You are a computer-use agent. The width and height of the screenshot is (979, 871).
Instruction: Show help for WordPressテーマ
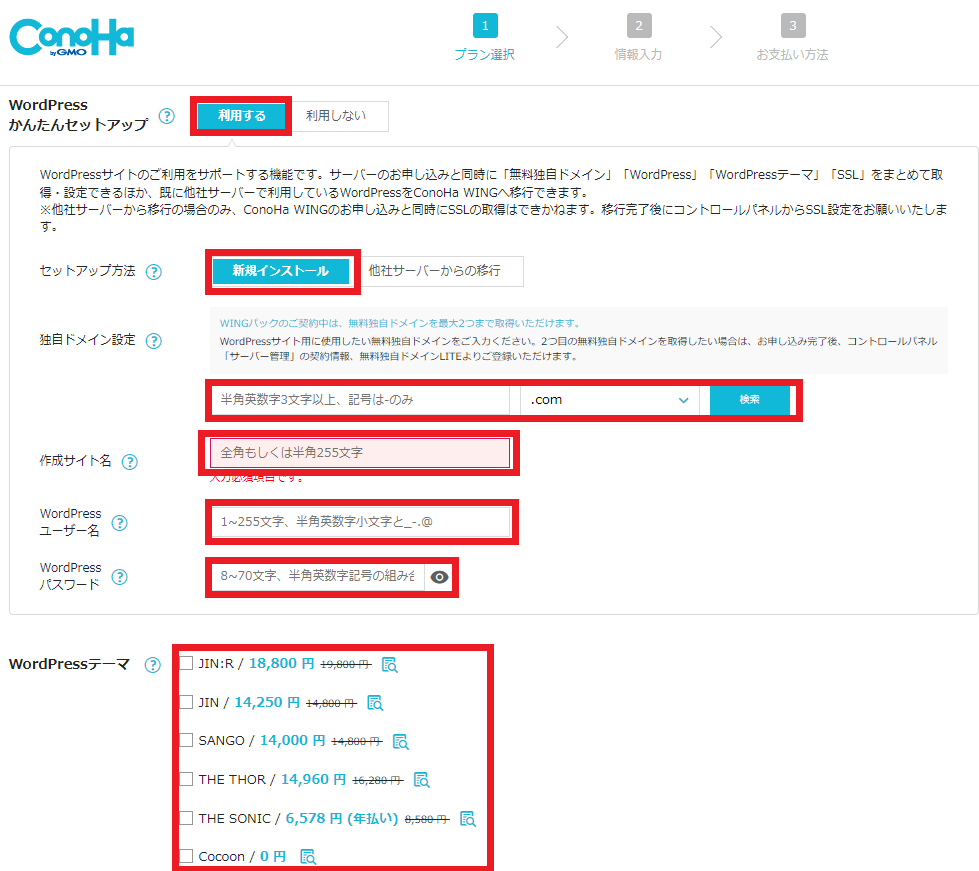(152, 665)
